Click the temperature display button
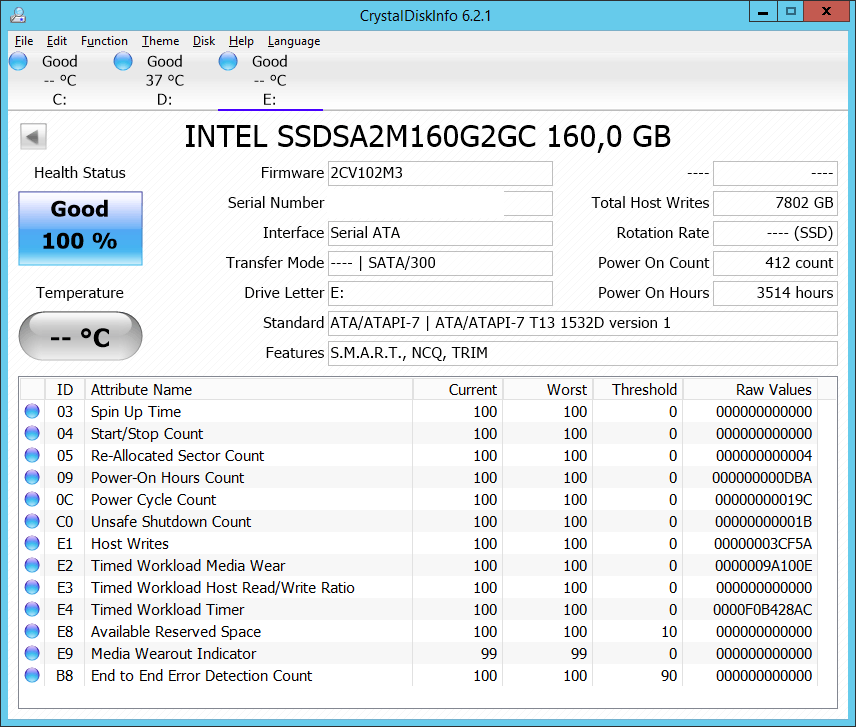 (80, 337)
